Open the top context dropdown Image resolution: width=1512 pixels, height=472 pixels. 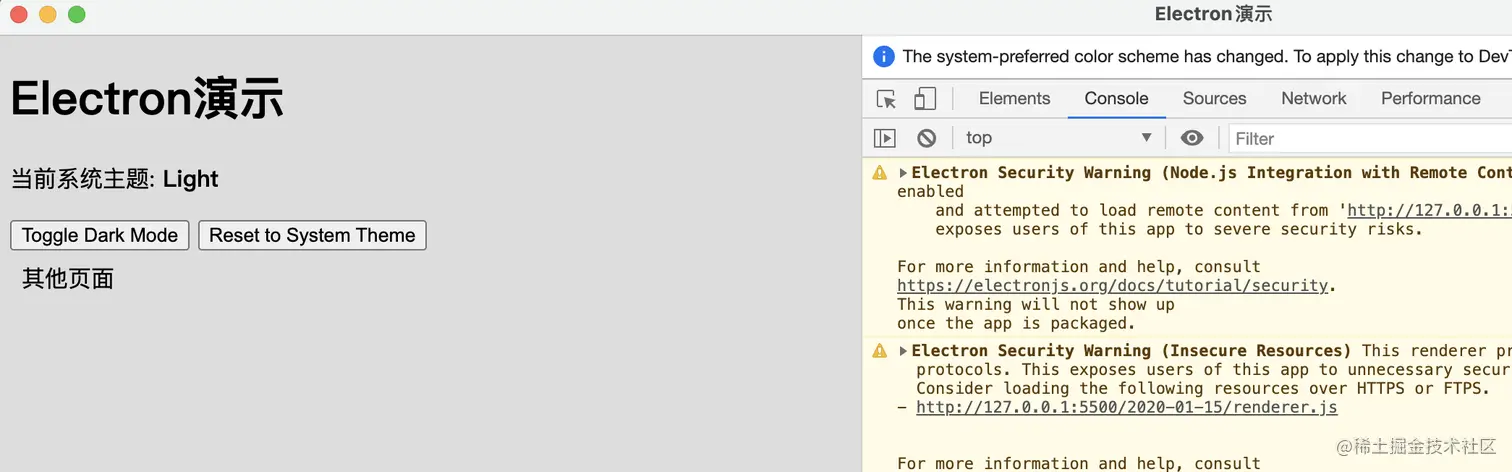1059,138
